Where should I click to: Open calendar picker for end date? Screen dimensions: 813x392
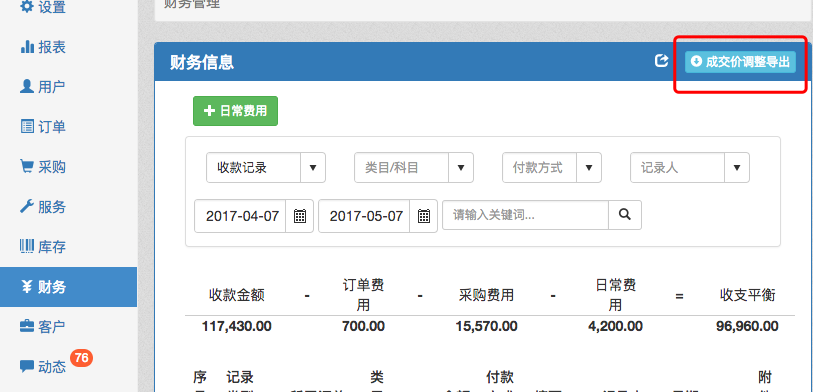(424, 216)
